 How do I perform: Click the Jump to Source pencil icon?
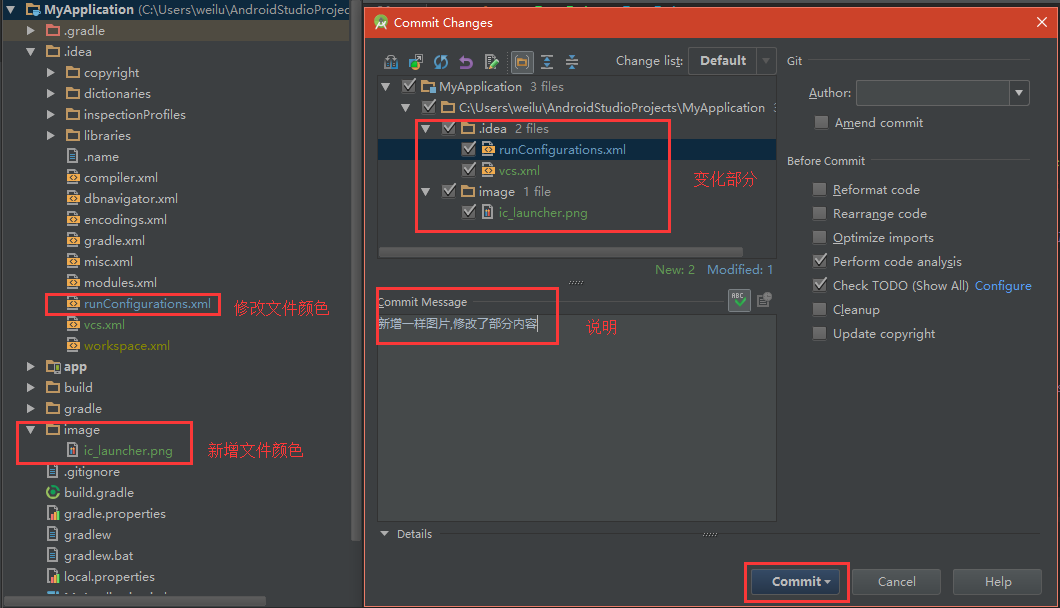pyautogui.click(x=491, y=62)
